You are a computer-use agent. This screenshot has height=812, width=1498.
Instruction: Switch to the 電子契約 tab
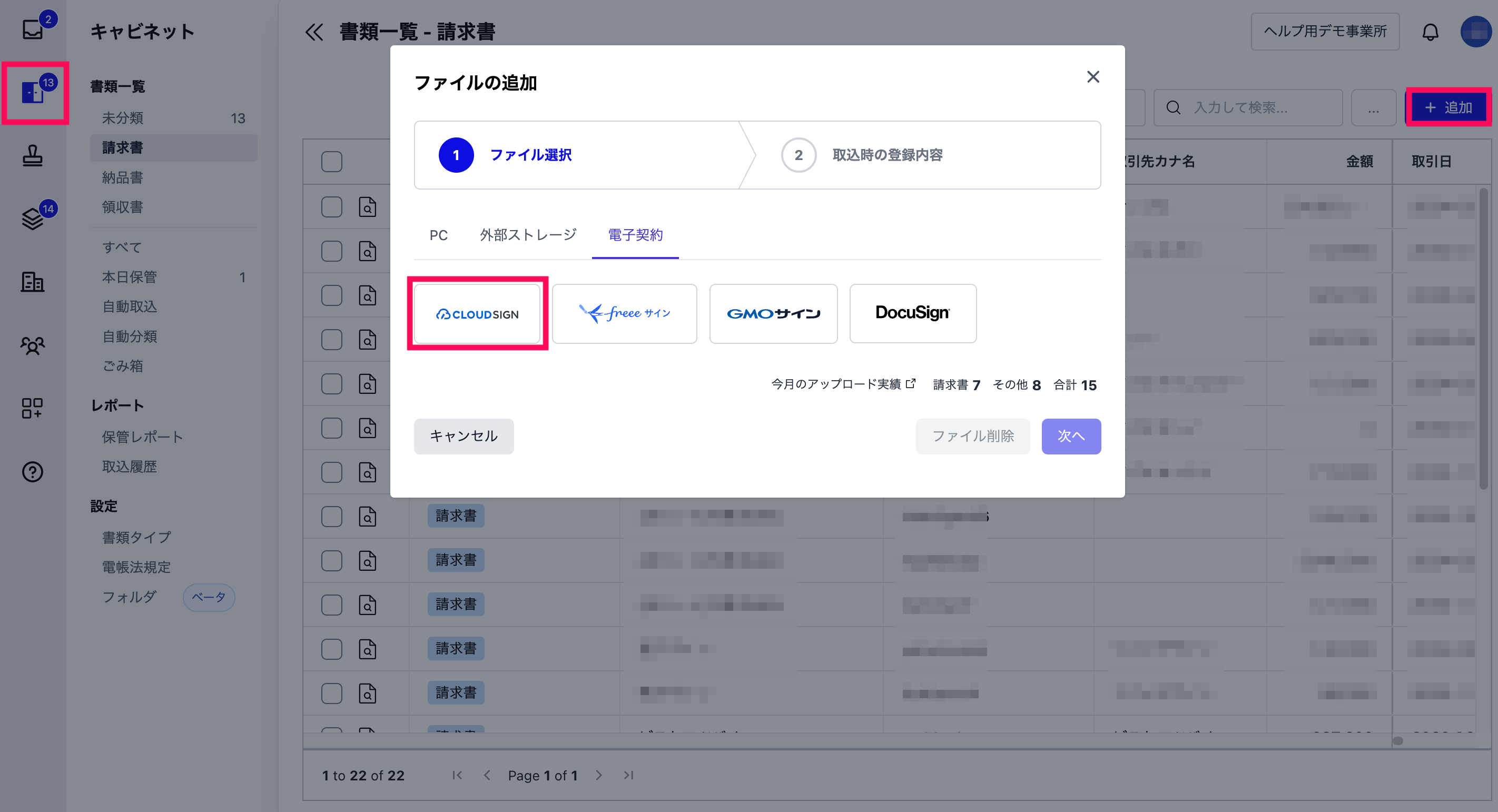[635, 235]
